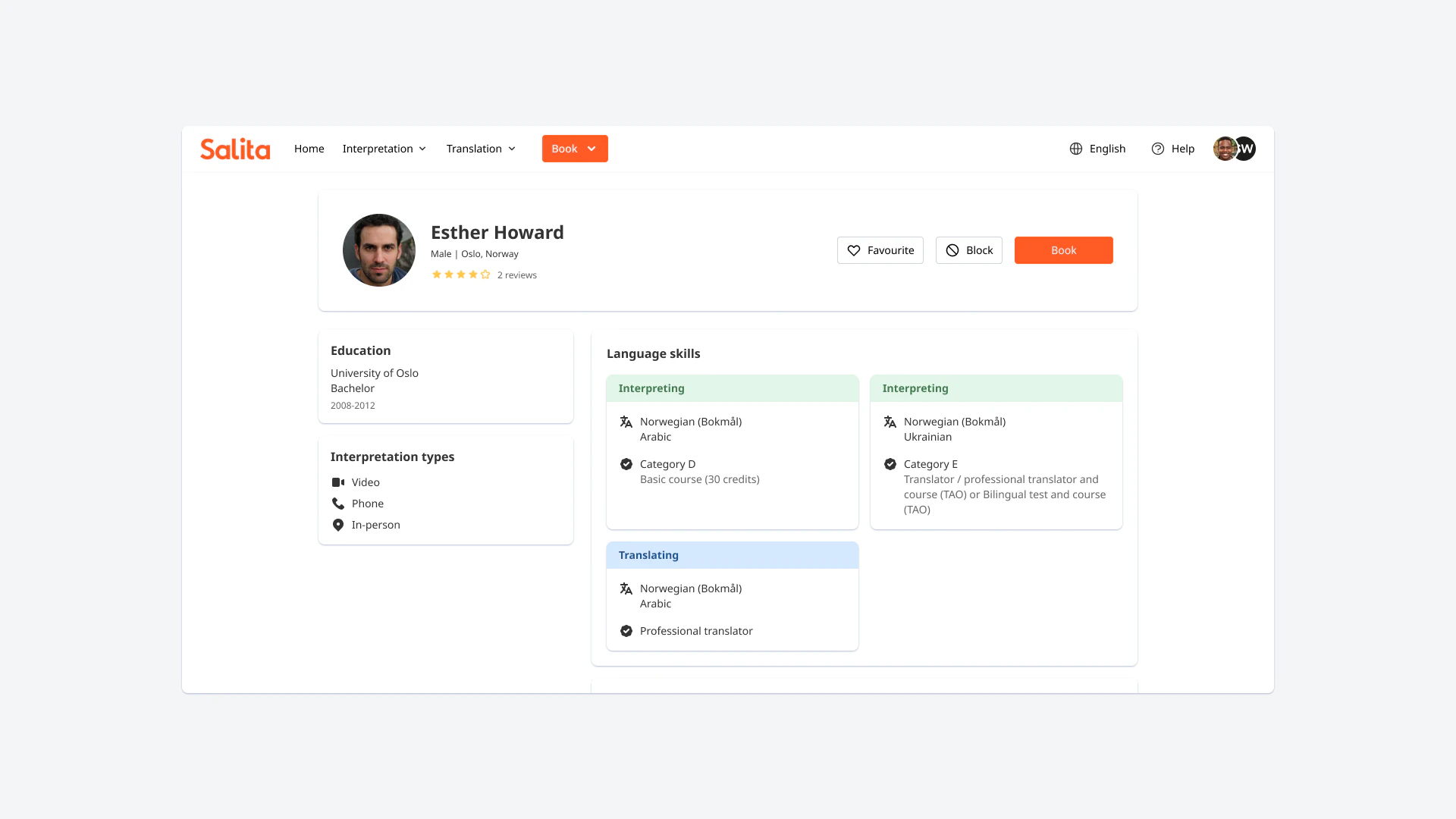Click the '2008-2012' education dates
Viewport: 1456px width, 819px height.
pos(353,406)
